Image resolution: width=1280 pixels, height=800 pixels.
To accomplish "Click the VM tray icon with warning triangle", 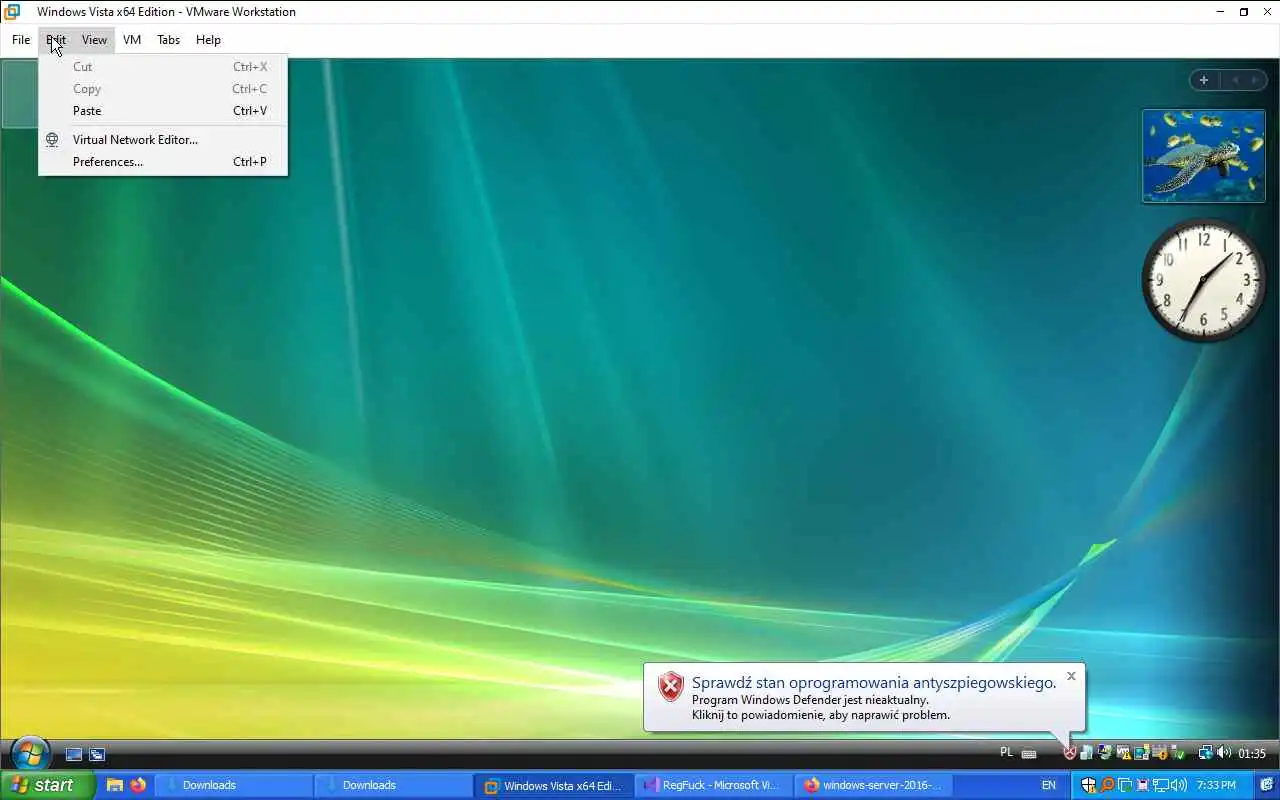I will (x=1124, y=752).
